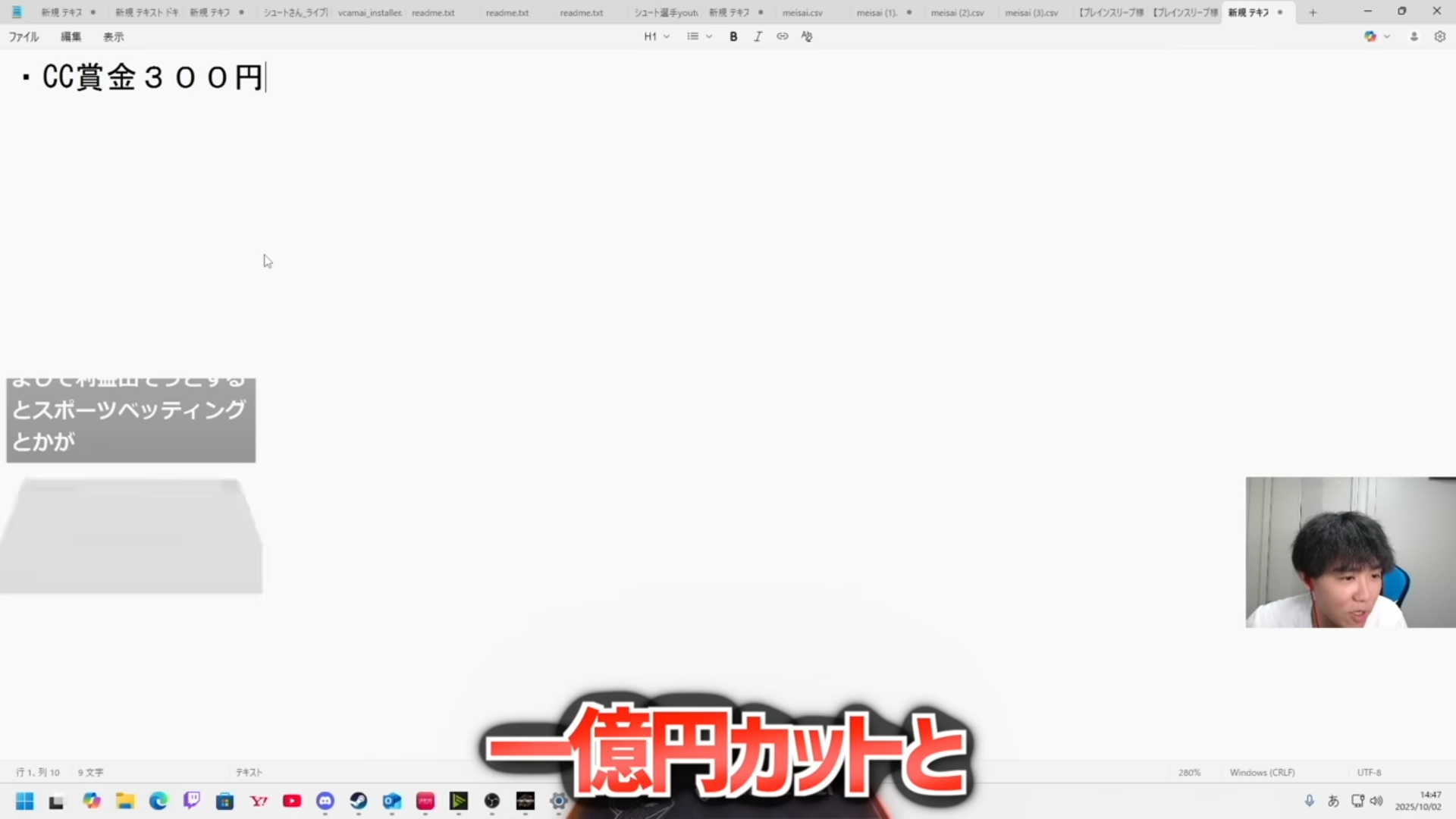1456x819 pixels.
Task: Expand the Copilot dropdown chevron
Action: [x=1387, y=36]
